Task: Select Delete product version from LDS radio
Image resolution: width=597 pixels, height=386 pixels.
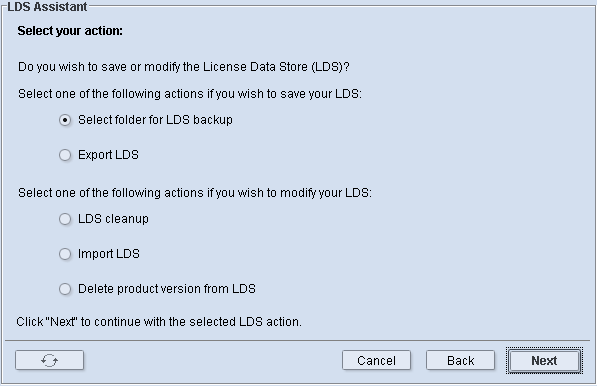Action: click(65, 289)
